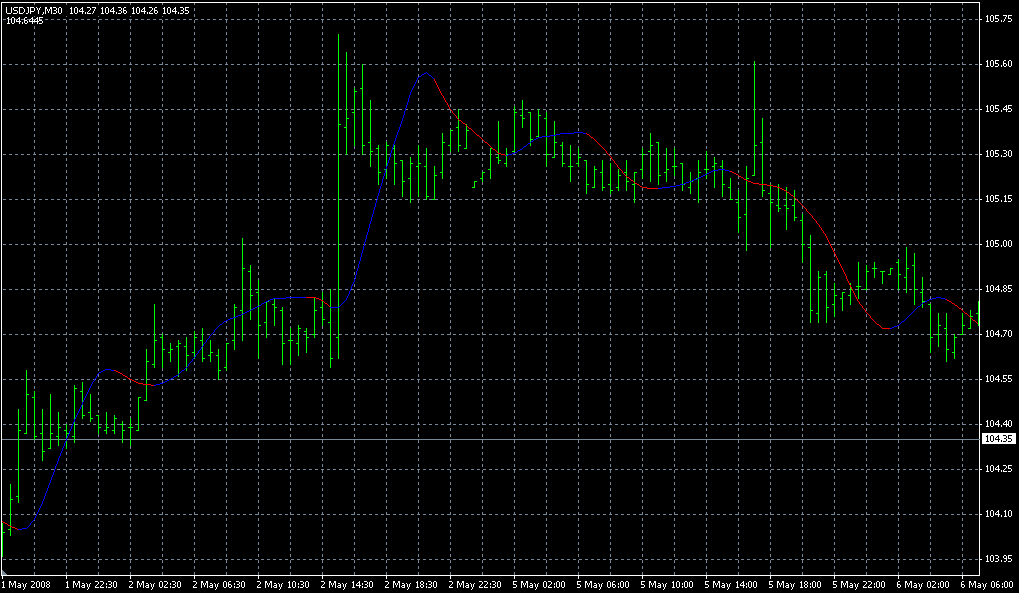Image resolution: width=1019 pixels, height=593 pixels.
Task: Click the 5 May 18:00 time label
Action: pyautogui.click(x=796, y=584)
